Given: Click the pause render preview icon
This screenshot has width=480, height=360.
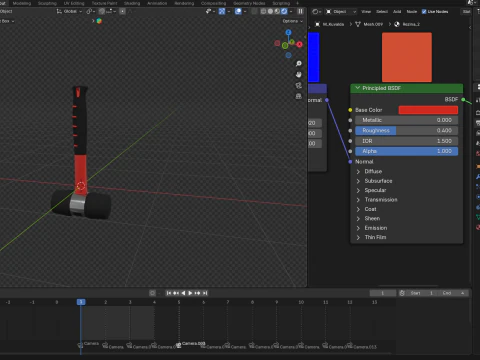Looking at the screenshot, I should (300, 11).
